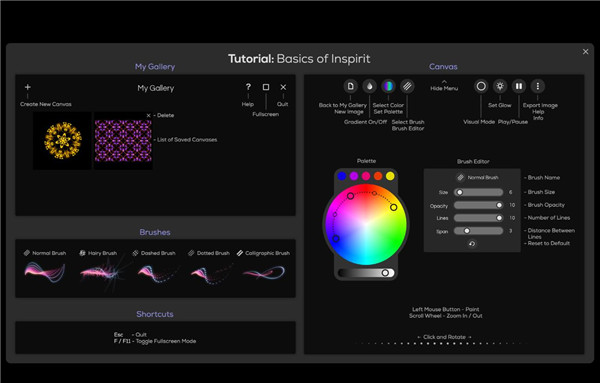Viewport: 600px width, 383px height.
Task: Delete the purple pattern saved canvas
Action: click(x=148, y=116)
